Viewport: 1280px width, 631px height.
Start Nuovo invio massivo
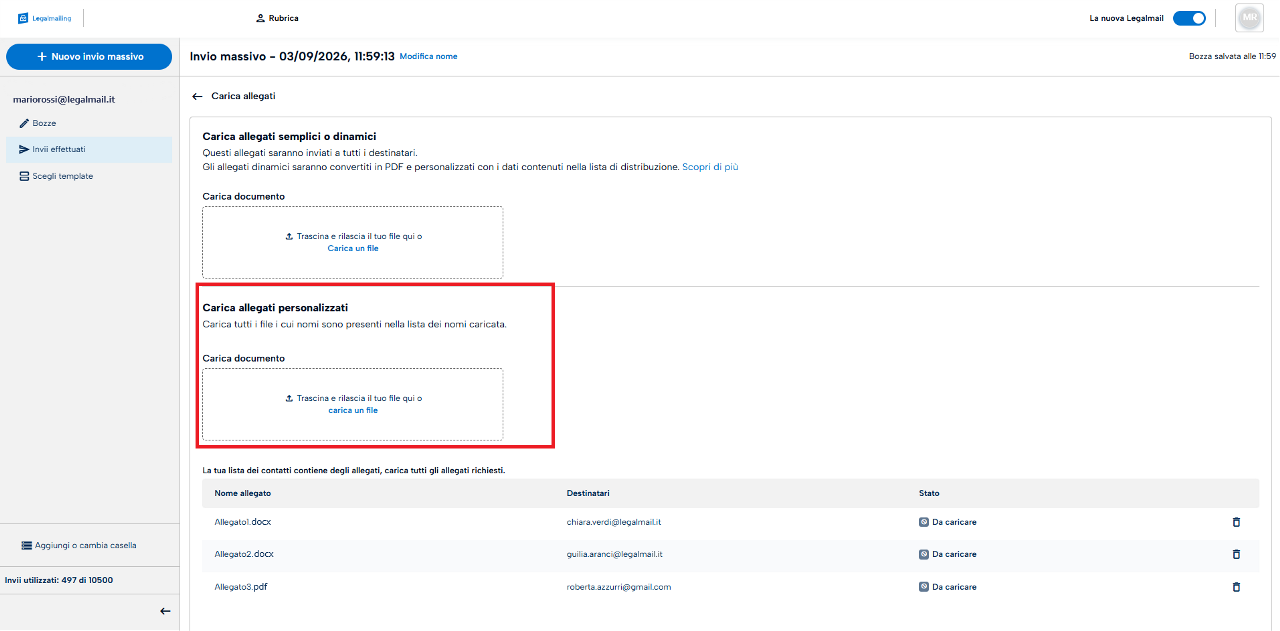[x=90, y=57]
